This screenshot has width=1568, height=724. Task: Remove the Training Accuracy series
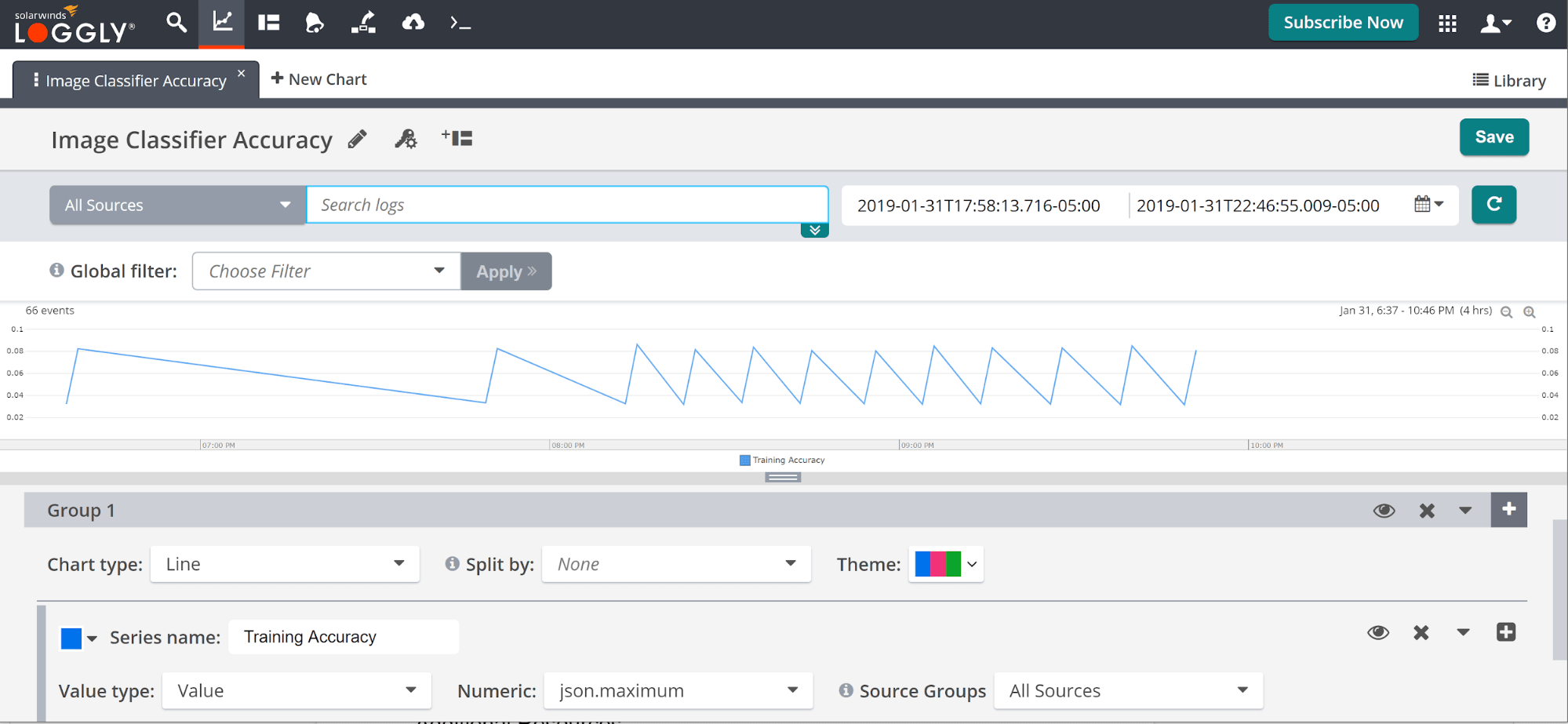pyautogui.click(x=1421, y=633)
